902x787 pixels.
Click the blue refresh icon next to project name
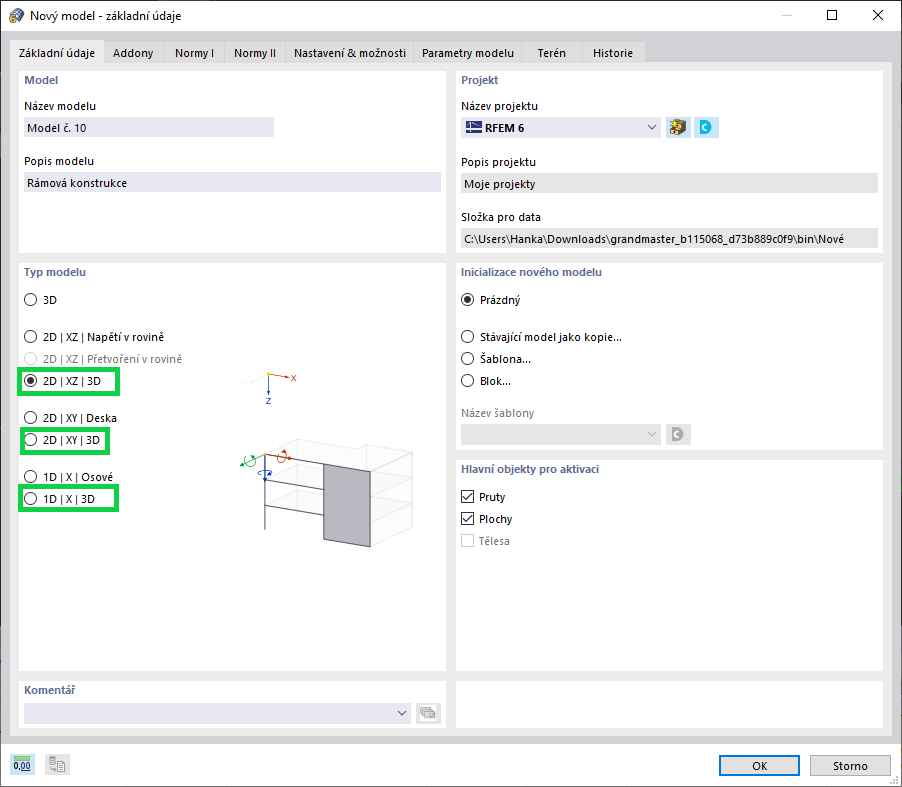coord(706,127)
